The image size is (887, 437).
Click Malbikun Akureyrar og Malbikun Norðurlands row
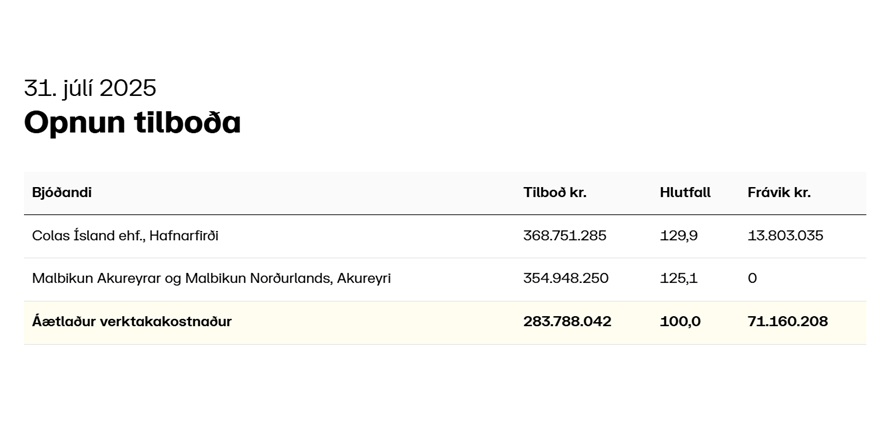click(445, 279)
